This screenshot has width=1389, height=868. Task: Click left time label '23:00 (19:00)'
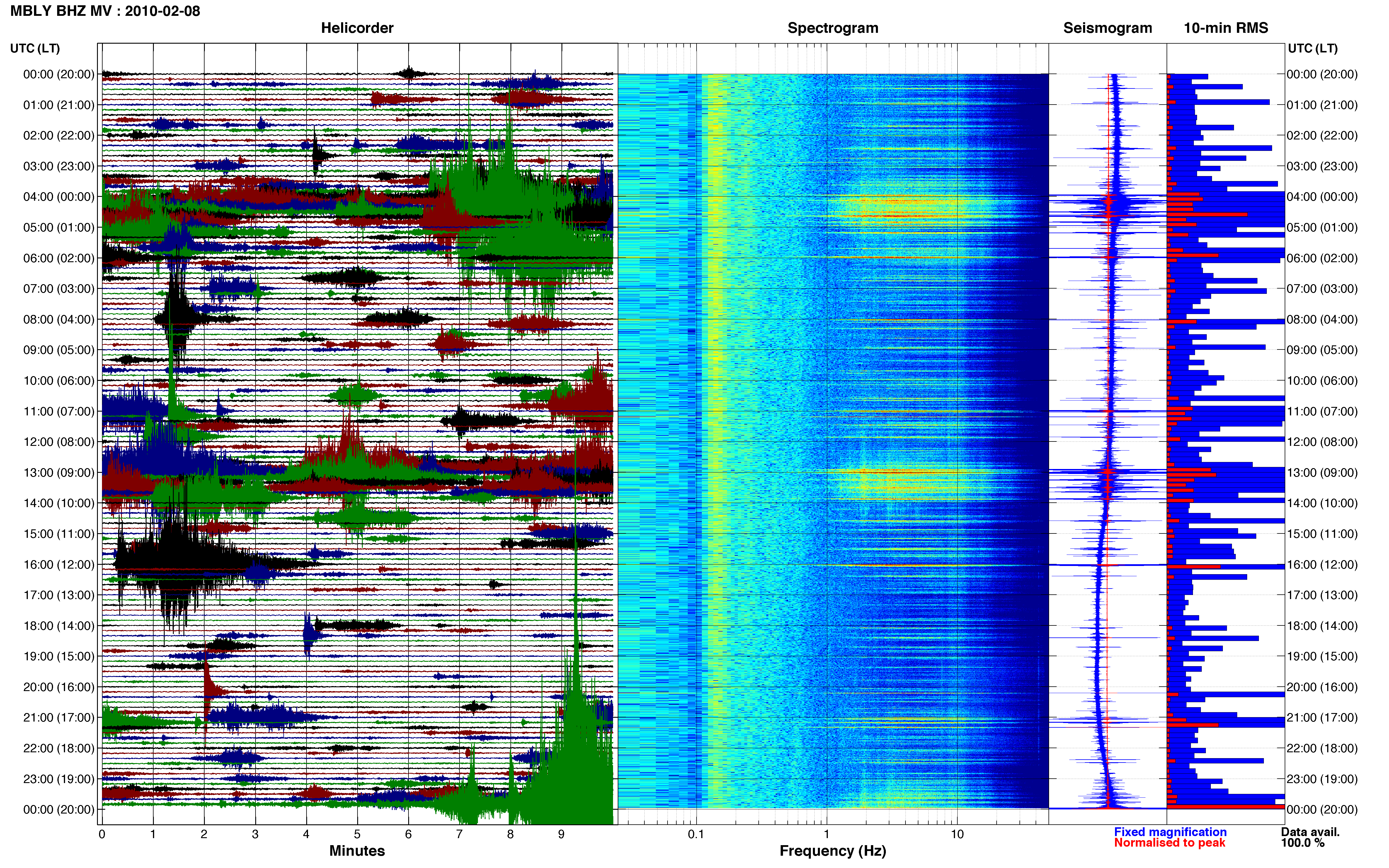coord(59,779)
